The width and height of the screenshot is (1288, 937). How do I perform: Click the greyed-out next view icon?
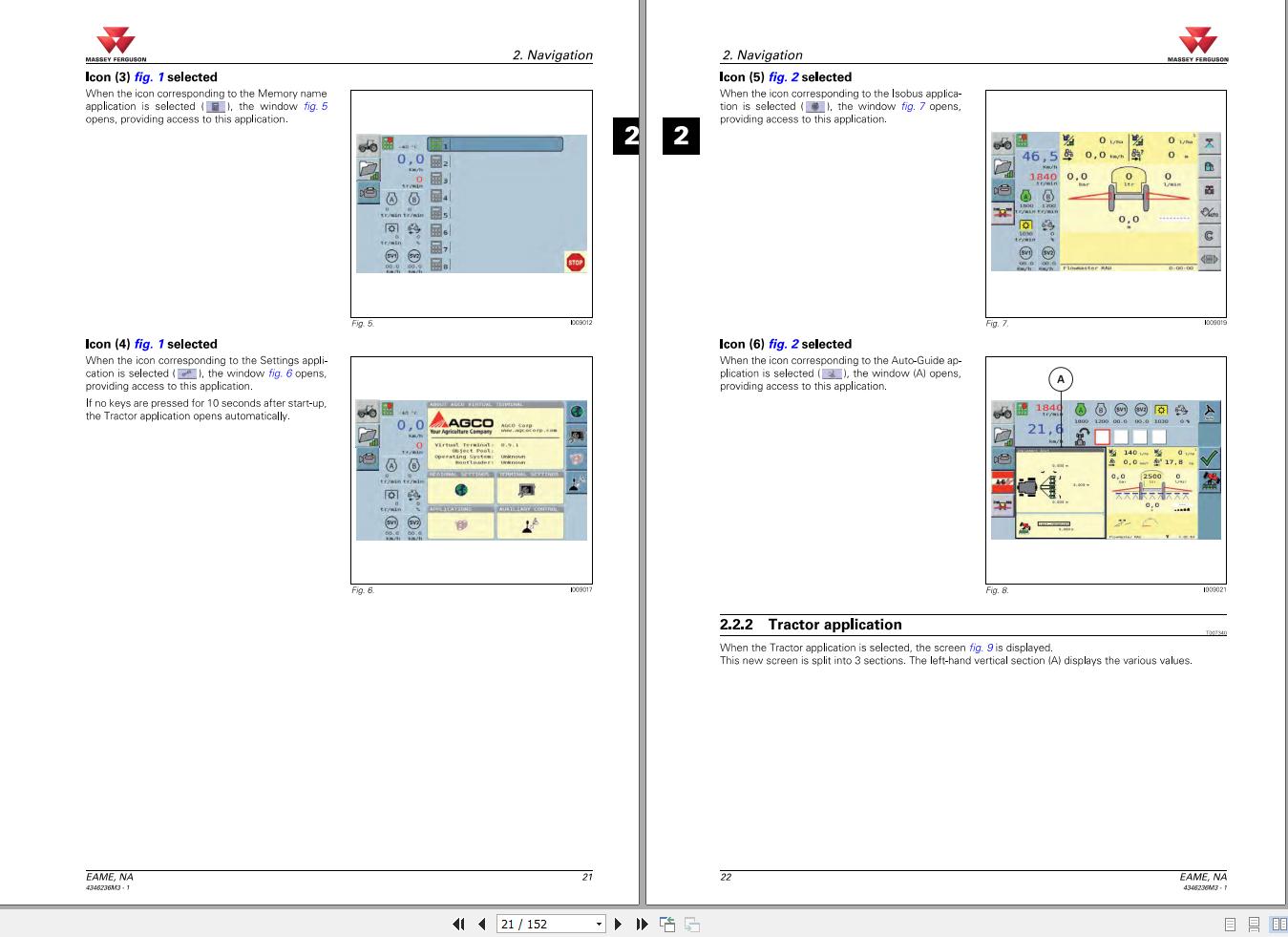point(692,924)
